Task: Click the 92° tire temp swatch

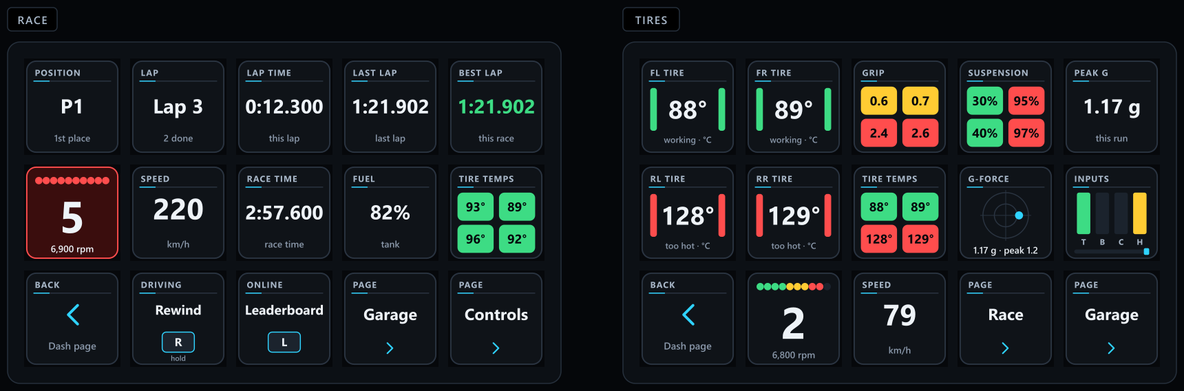Action: [516, 239]
